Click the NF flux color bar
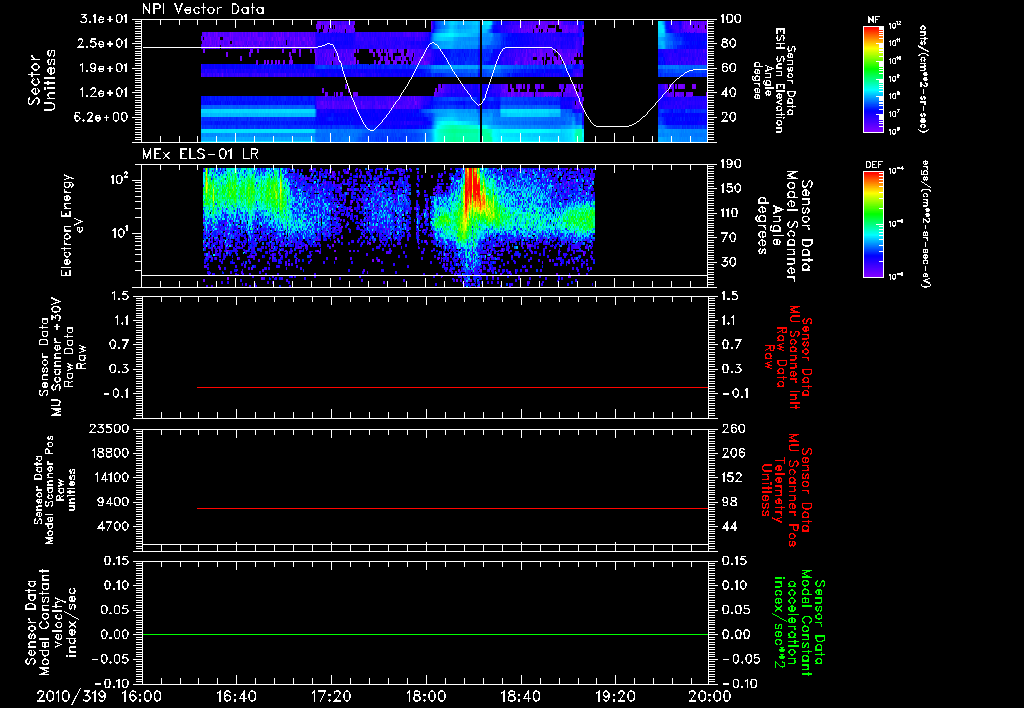The width and height of the screenshot is (1024, 708). click(874, 78)
